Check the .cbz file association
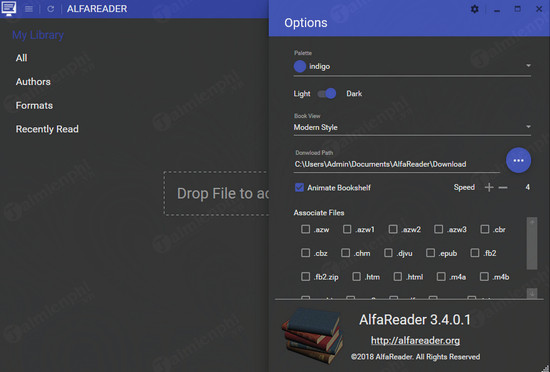The height and width of the screenshot is (372, 550). click(306, 253)
